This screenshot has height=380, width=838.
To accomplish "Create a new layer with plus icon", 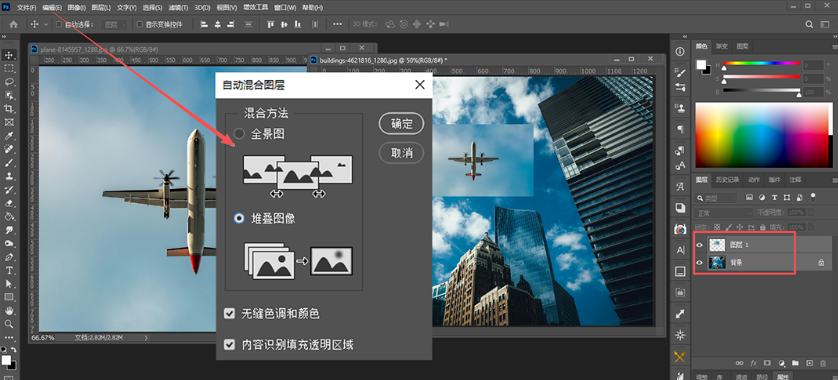I will [x=809, y=363].
